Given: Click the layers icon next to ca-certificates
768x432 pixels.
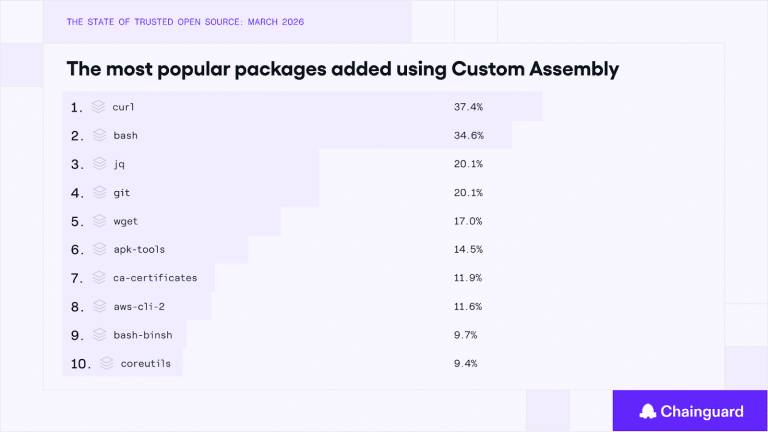Looking at the screenshot, I should point(99,277).
